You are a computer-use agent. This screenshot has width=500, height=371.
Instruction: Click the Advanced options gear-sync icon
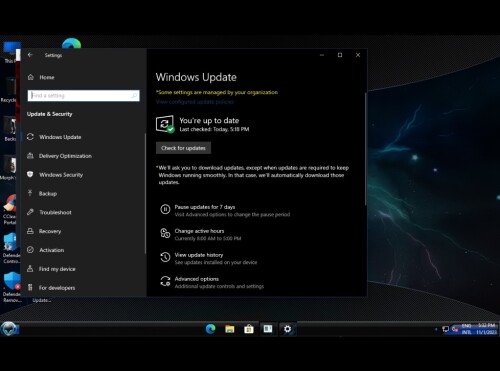[x=165, y=281]
